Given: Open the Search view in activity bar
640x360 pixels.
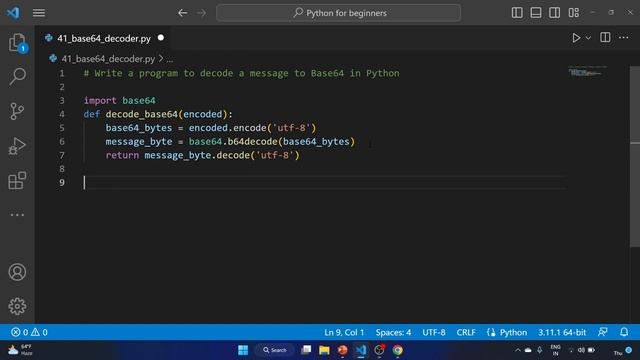Looking at the screenshot, I should pyautogui.click(x=17, y=76).
